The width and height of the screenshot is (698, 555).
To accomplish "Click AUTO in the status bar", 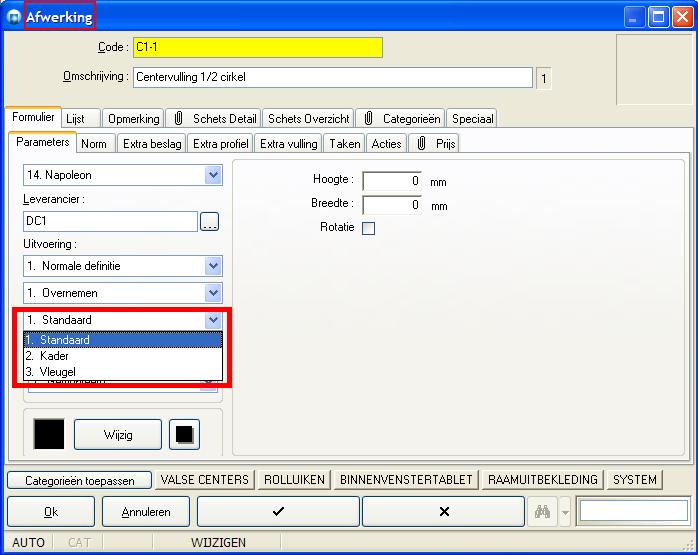I will pos(28,543).
